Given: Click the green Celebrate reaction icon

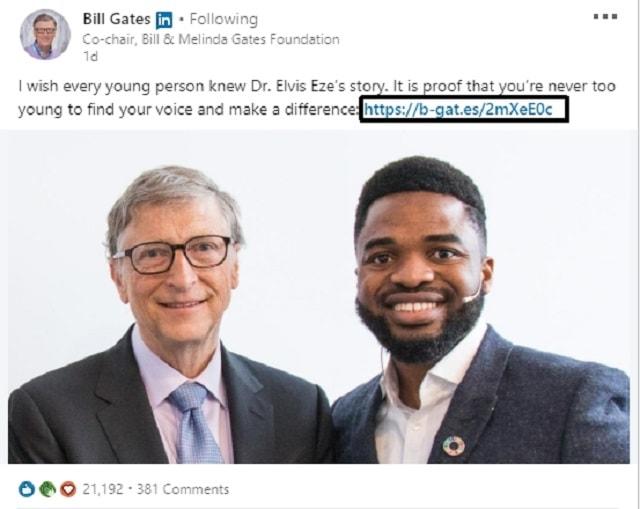Looking at the screenshot, I should pos(46,489).
